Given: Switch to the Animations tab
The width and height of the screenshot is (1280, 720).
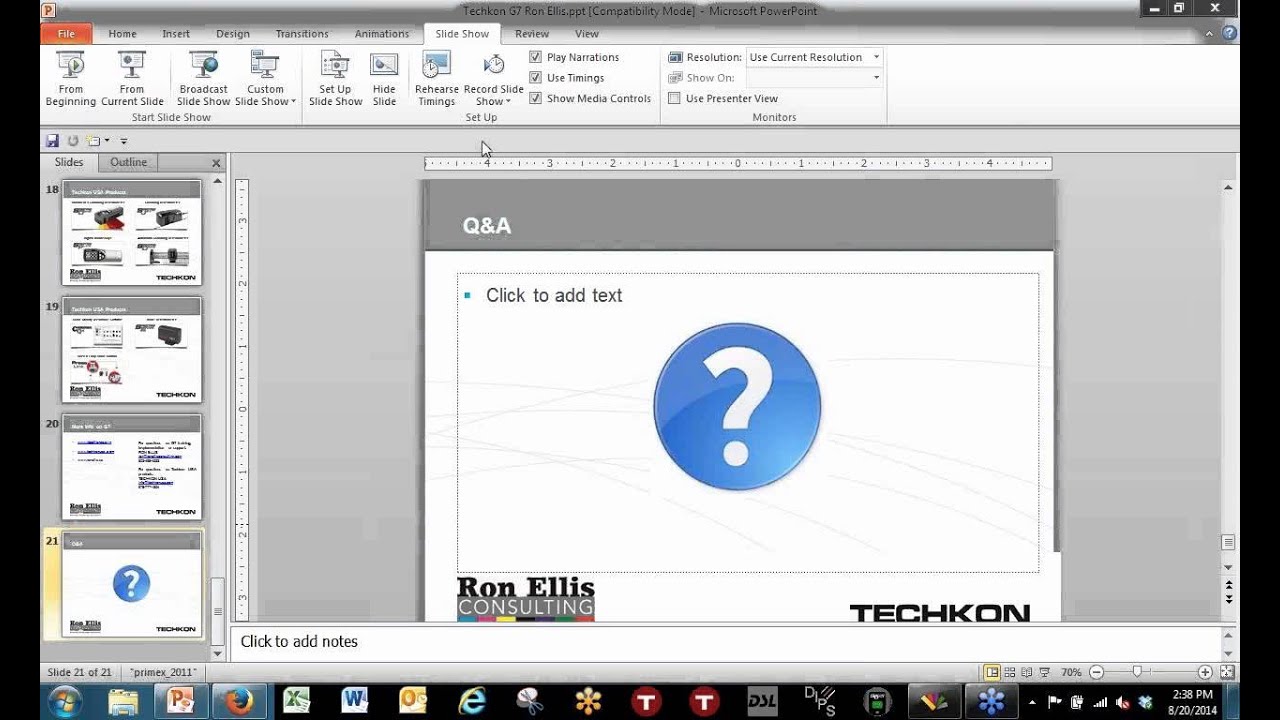Looking at the screenshot, I should pos(382,33).
